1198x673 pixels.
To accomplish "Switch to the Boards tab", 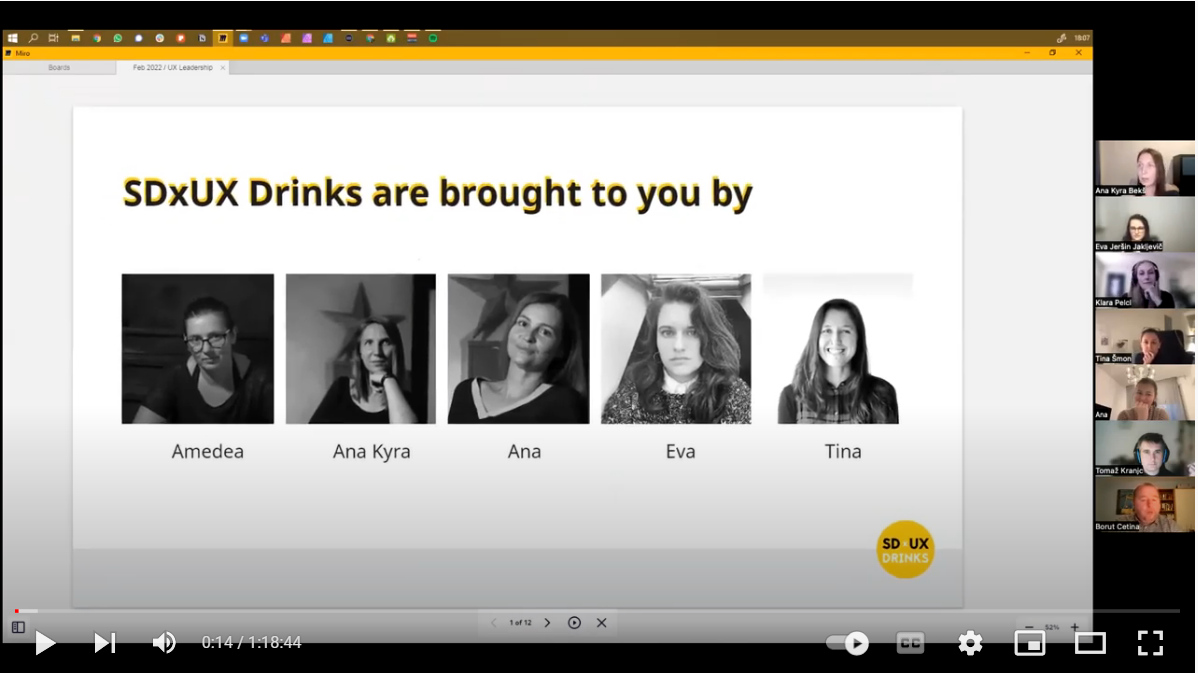I will tap(59, 67).
